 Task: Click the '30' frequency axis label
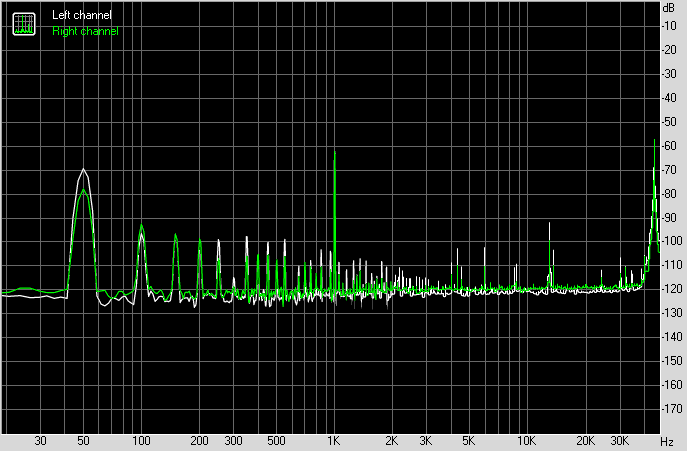(x=40, y=440)
